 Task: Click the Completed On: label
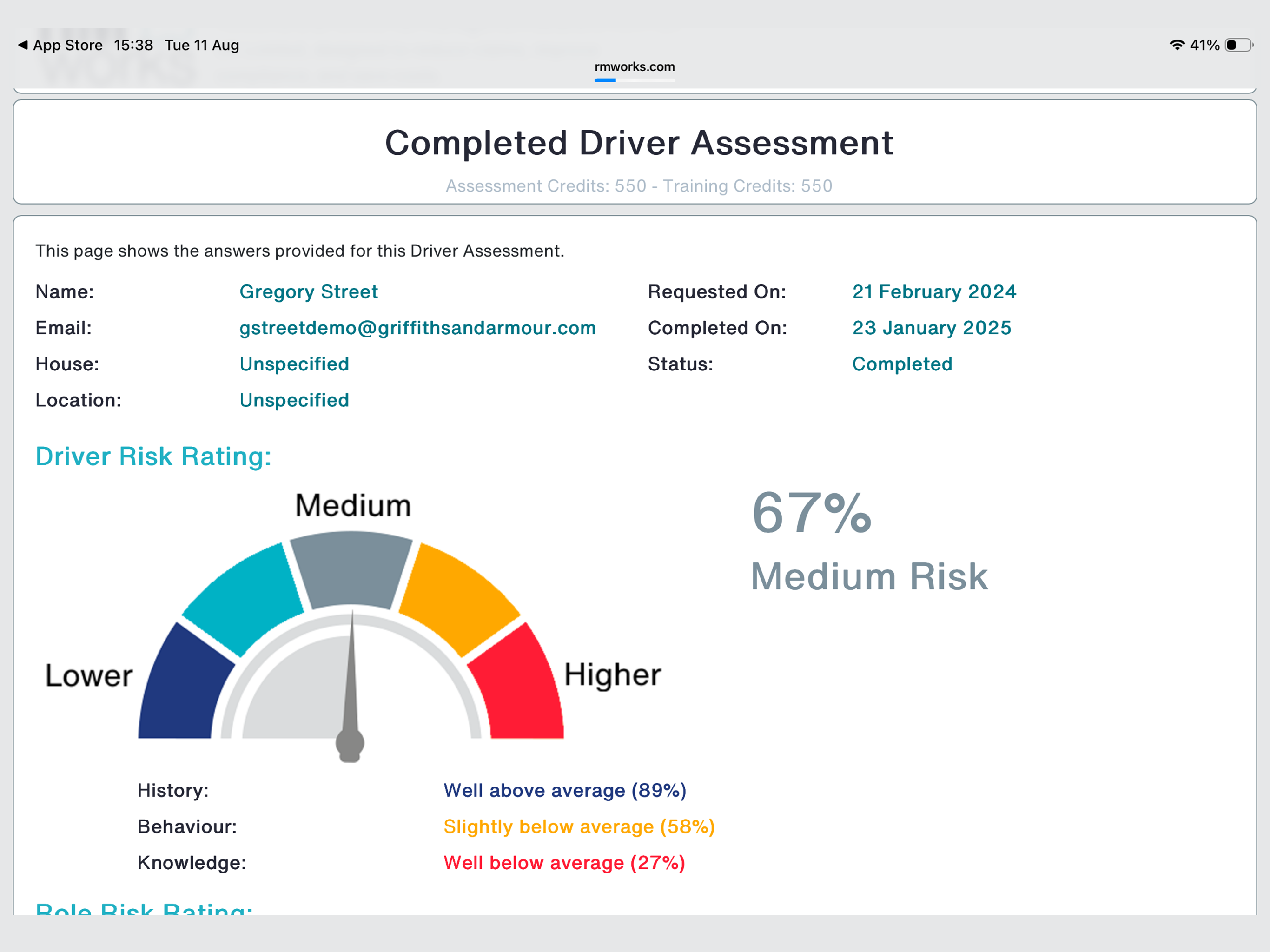[x=718, y=328]
